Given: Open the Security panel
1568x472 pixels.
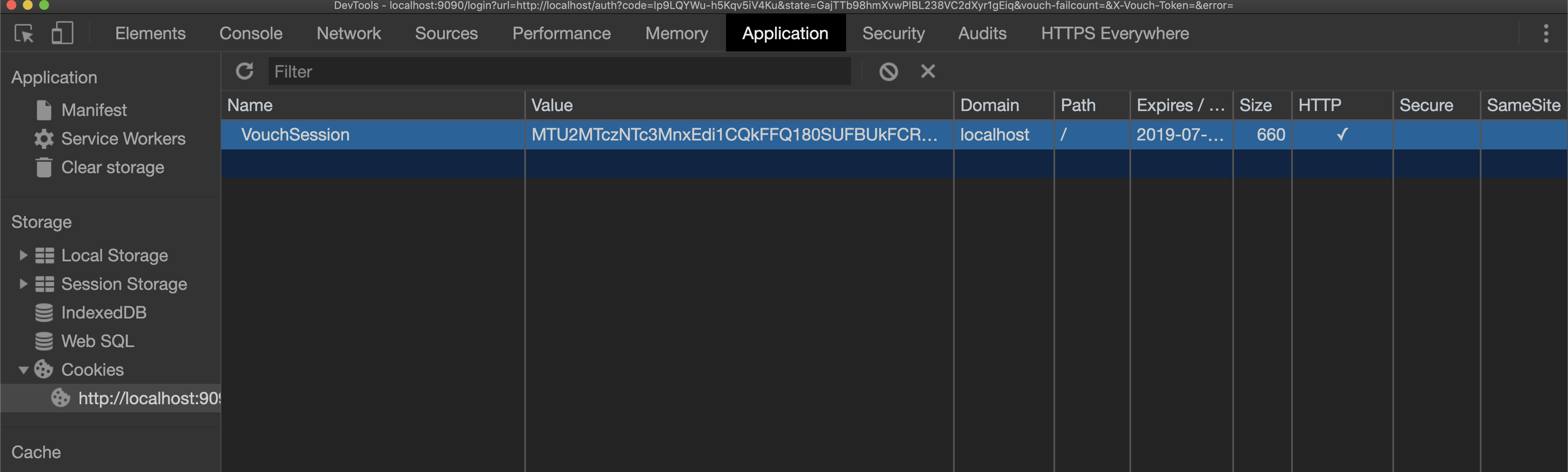Looking at the screenshot, I should coord(893,33).
